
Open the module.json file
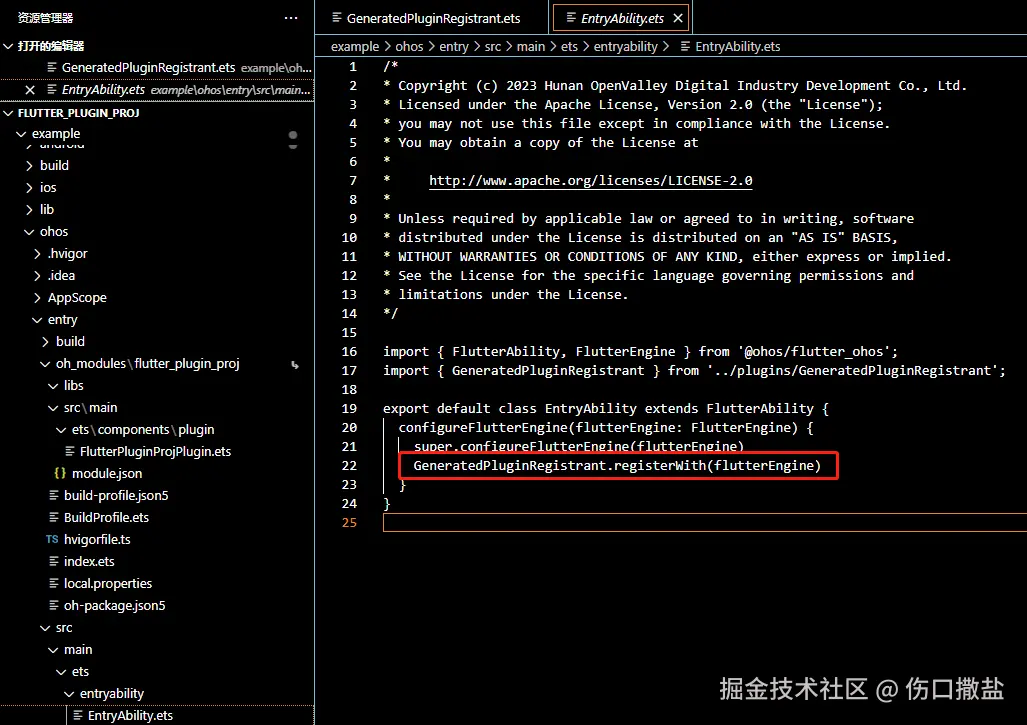107,474
